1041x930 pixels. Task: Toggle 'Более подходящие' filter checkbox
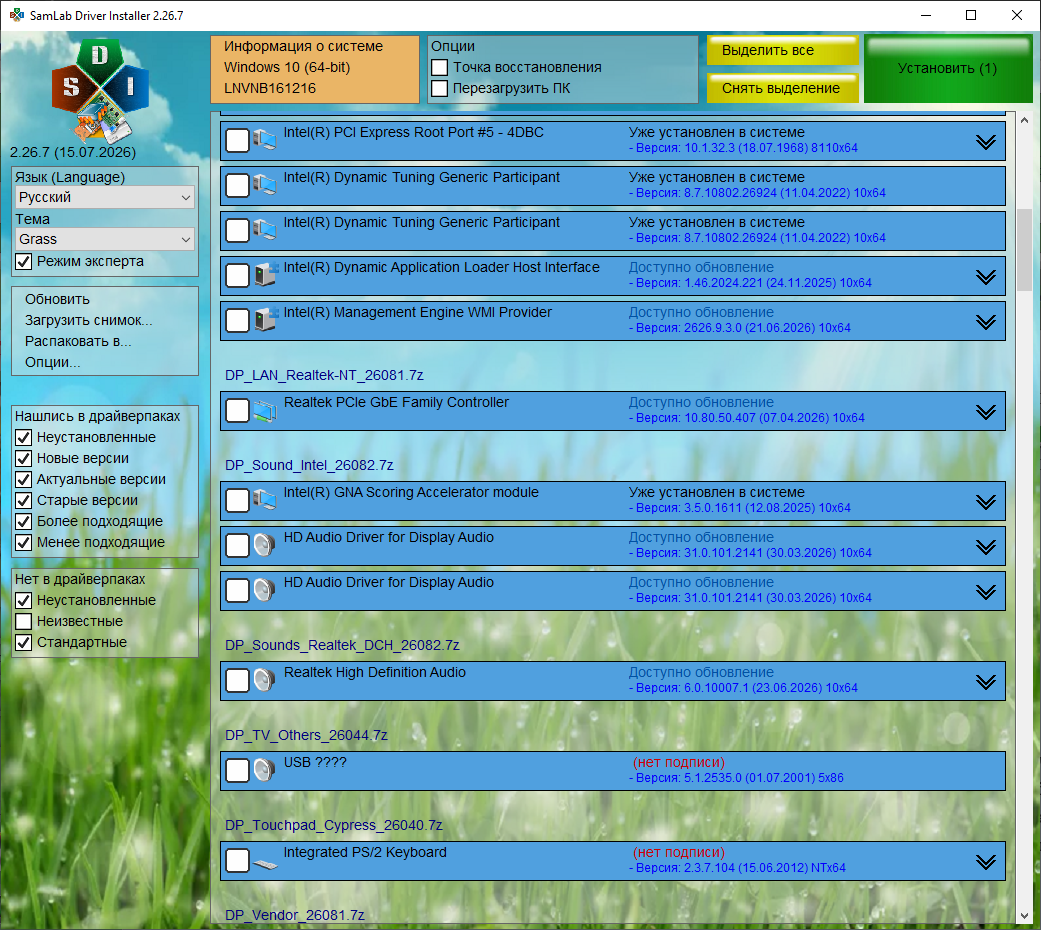24,521
